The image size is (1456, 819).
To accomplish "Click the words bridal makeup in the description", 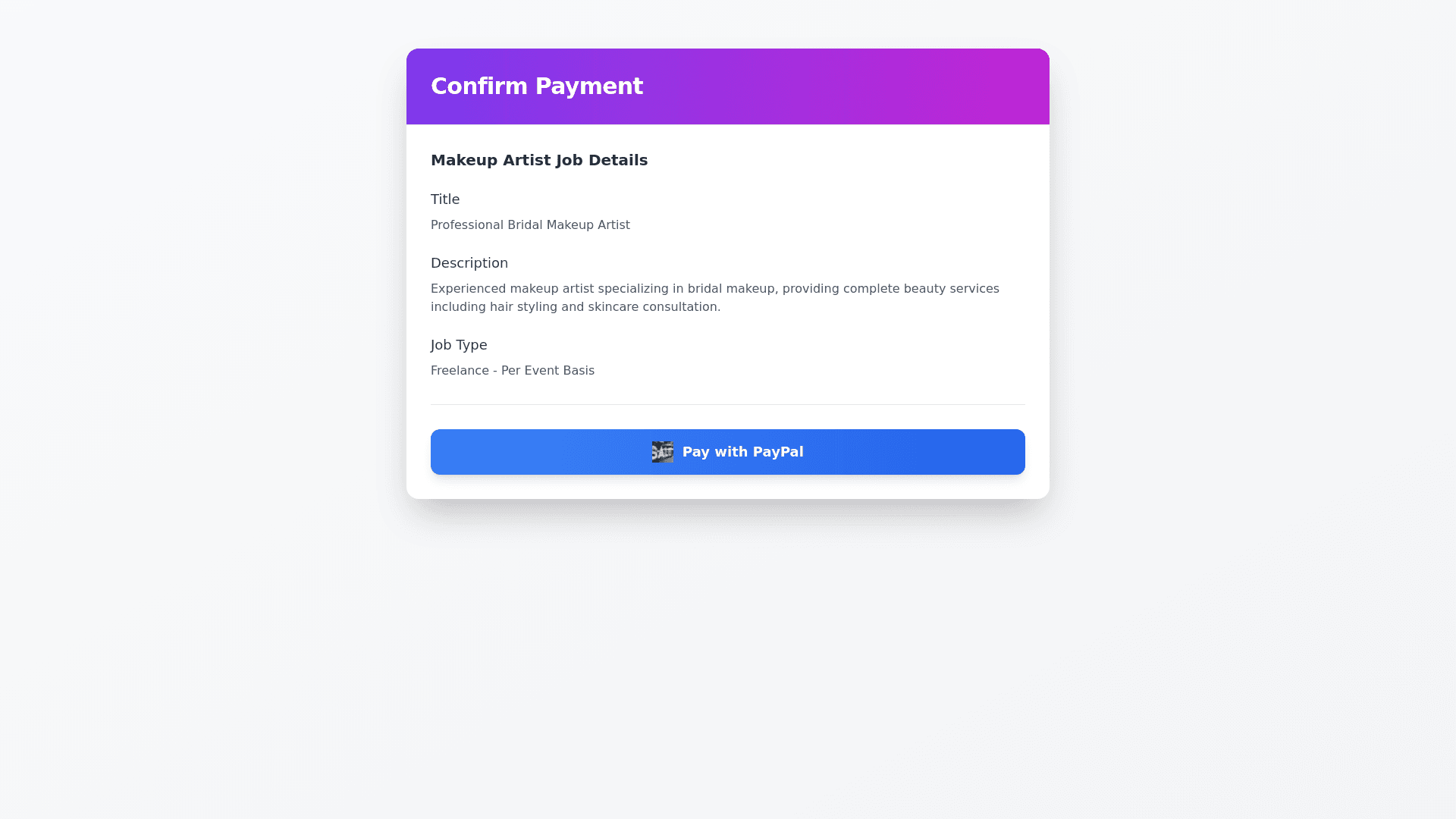I will coord(731,289).
